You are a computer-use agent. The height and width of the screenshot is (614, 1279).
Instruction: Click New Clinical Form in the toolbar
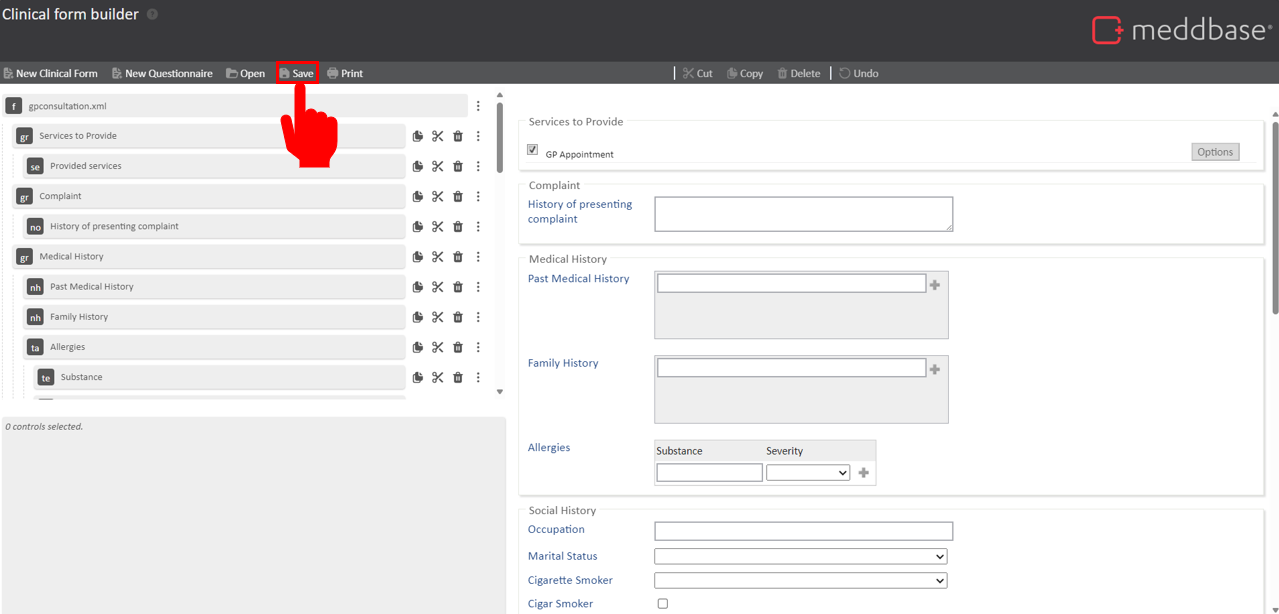click(50, 73)
